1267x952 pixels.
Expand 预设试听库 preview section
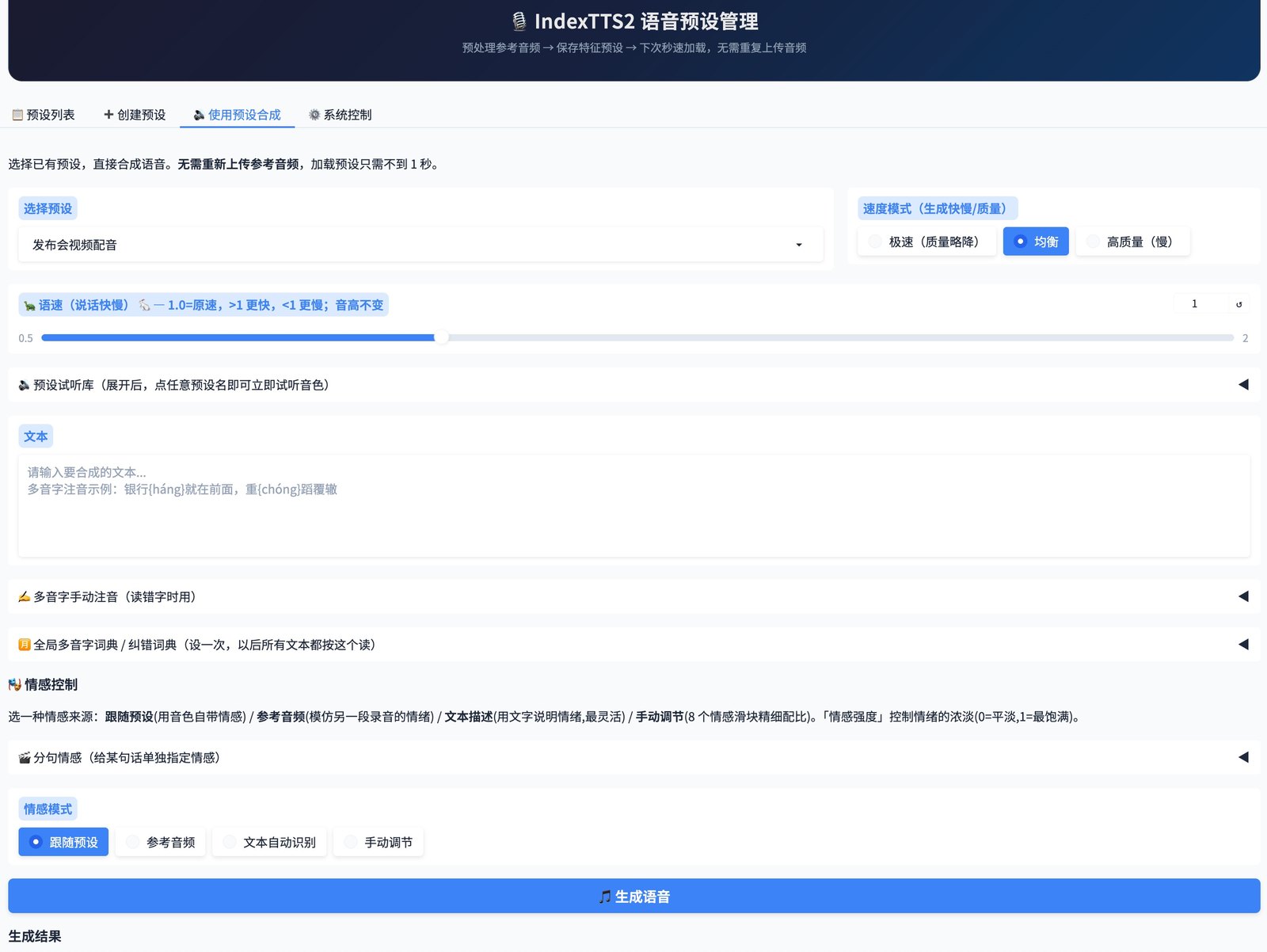pos(633,385)
